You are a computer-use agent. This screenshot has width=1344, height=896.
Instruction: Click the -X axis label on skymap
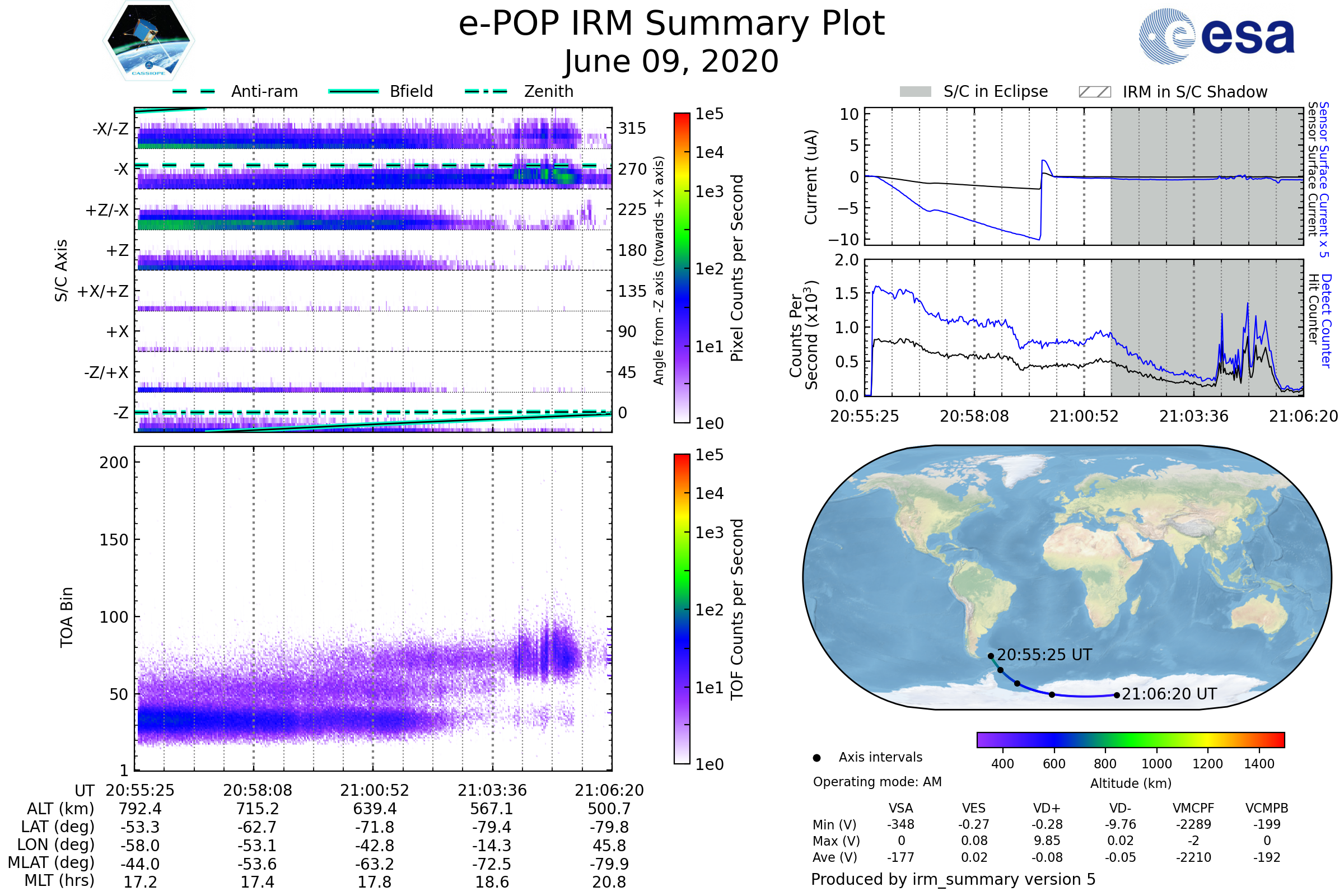pyautogui.click(x=120, y=169)
